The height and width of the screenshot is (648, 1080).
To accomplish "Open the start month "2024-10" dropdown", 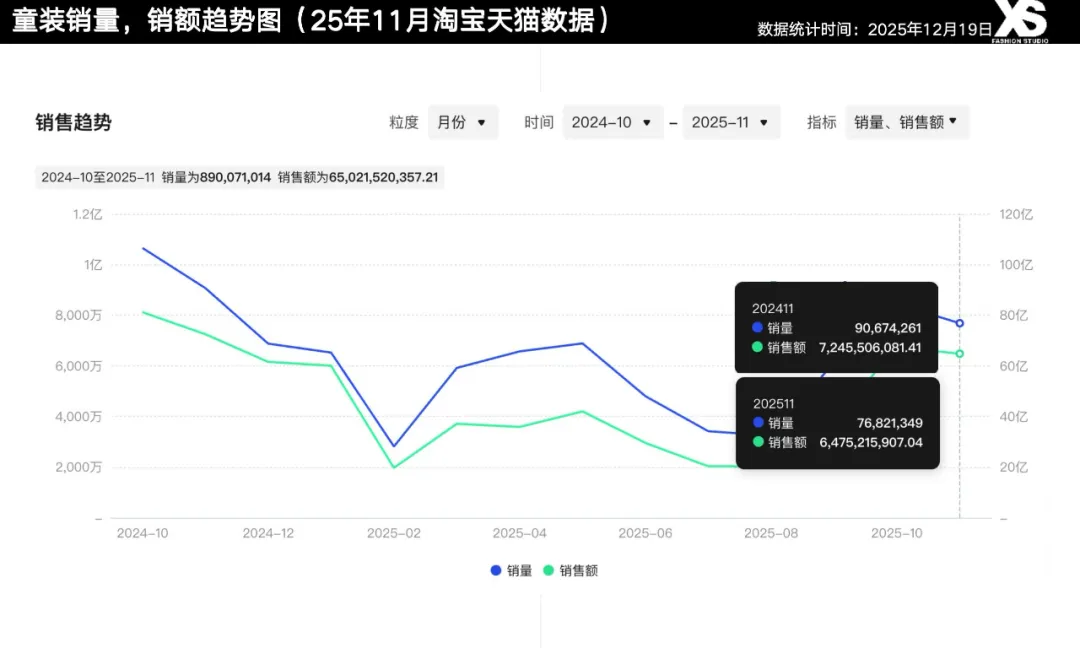I will (x=612, y=122).
